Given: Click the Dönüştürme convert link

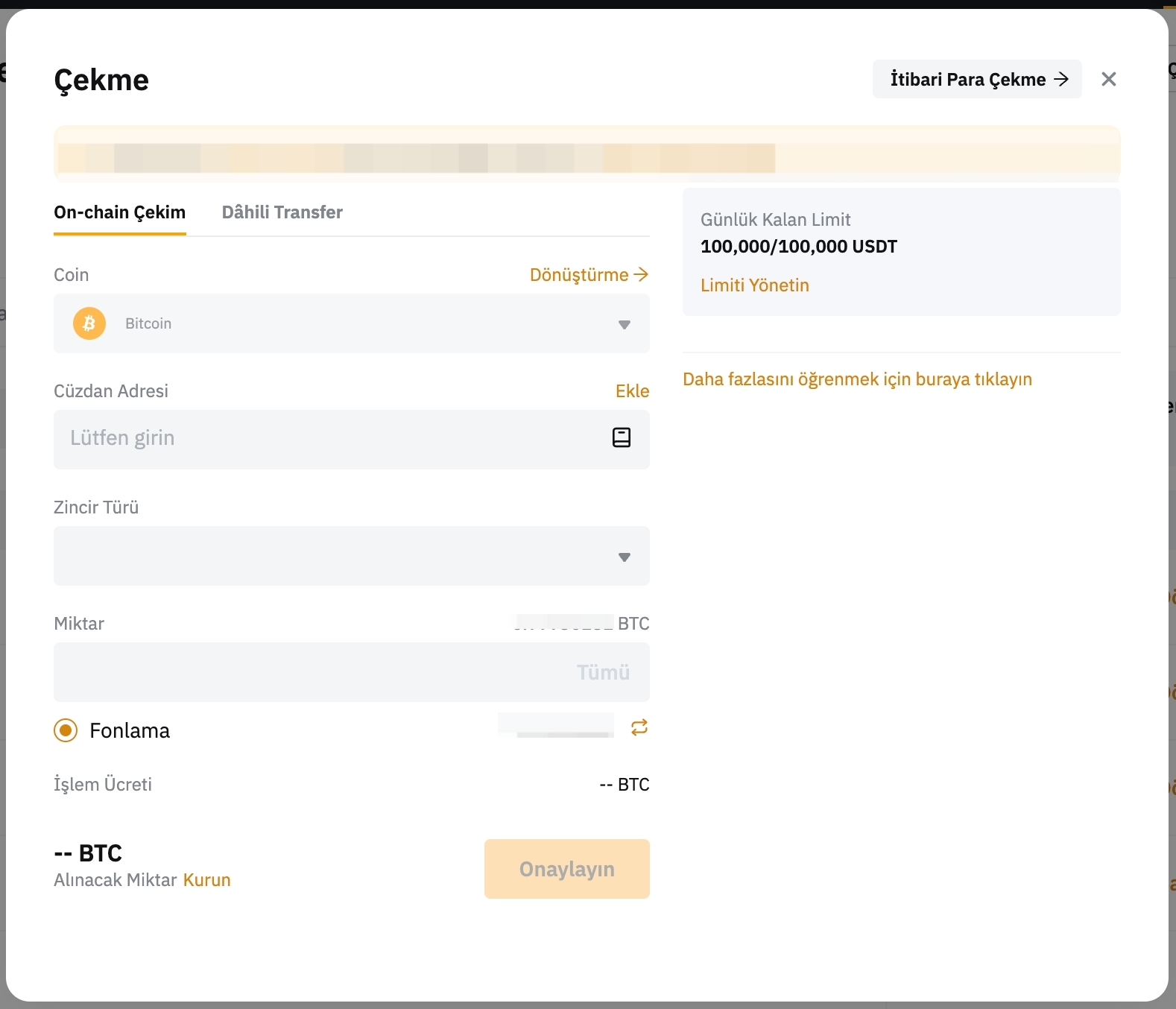Looking at the screenshot, I should pos(578,275).
